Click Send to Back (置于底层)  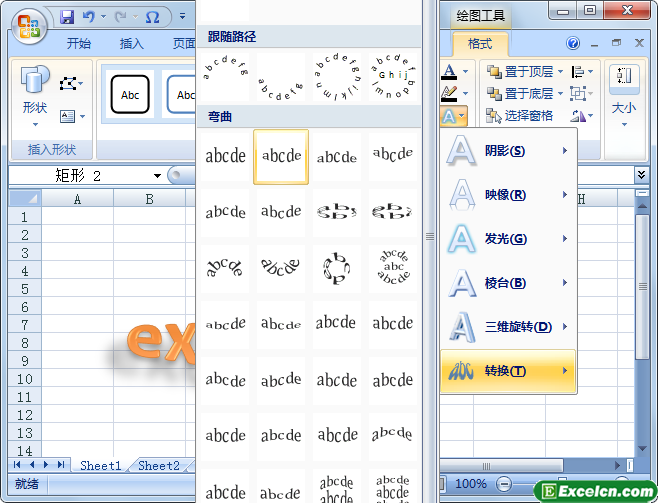click(x=520, y=94)
